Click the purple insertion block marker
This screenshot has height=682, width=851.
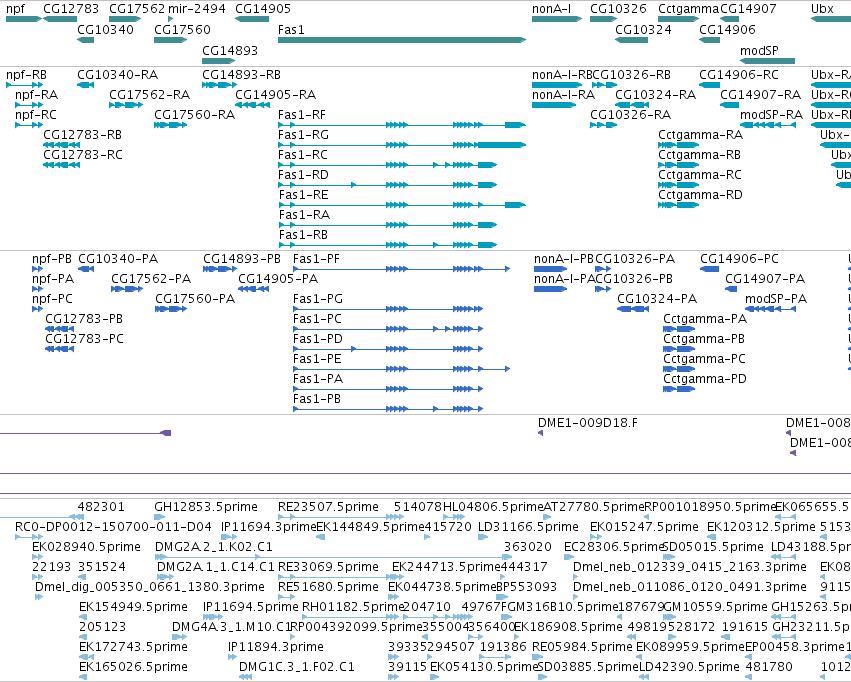tap(167, 433)
